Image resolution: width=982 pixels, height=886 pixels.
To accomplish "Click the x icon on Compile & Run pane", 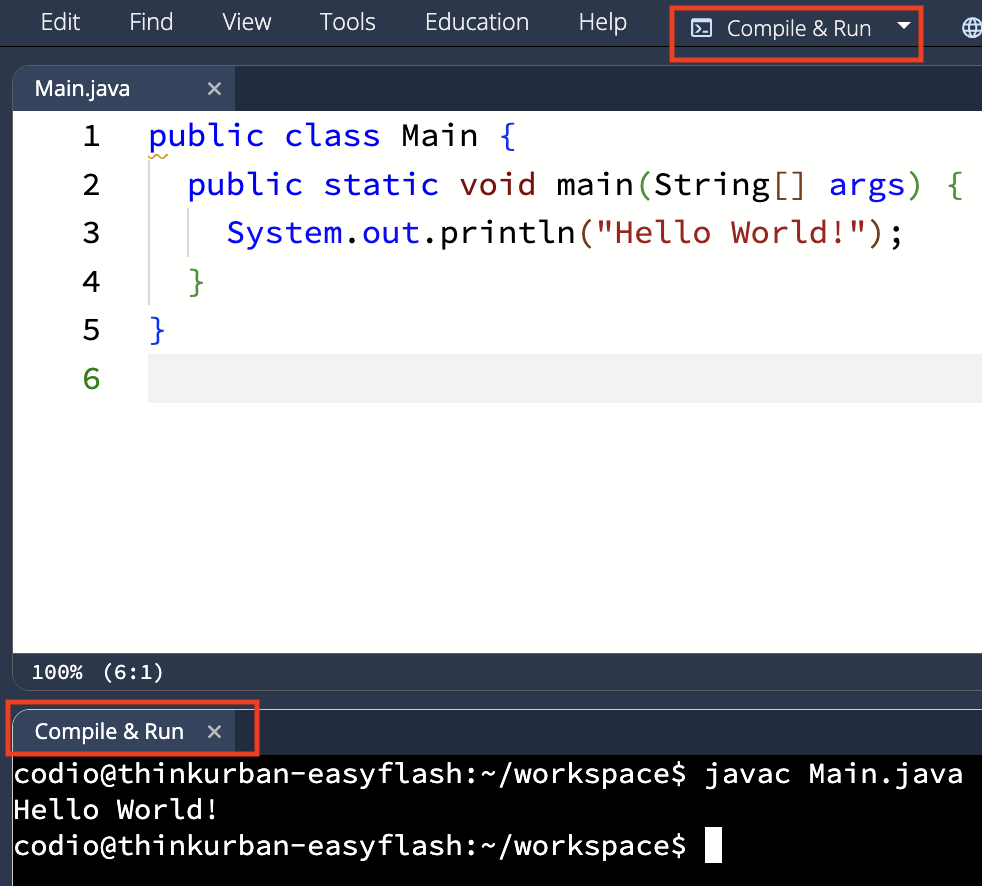I will tap(214, 731).
